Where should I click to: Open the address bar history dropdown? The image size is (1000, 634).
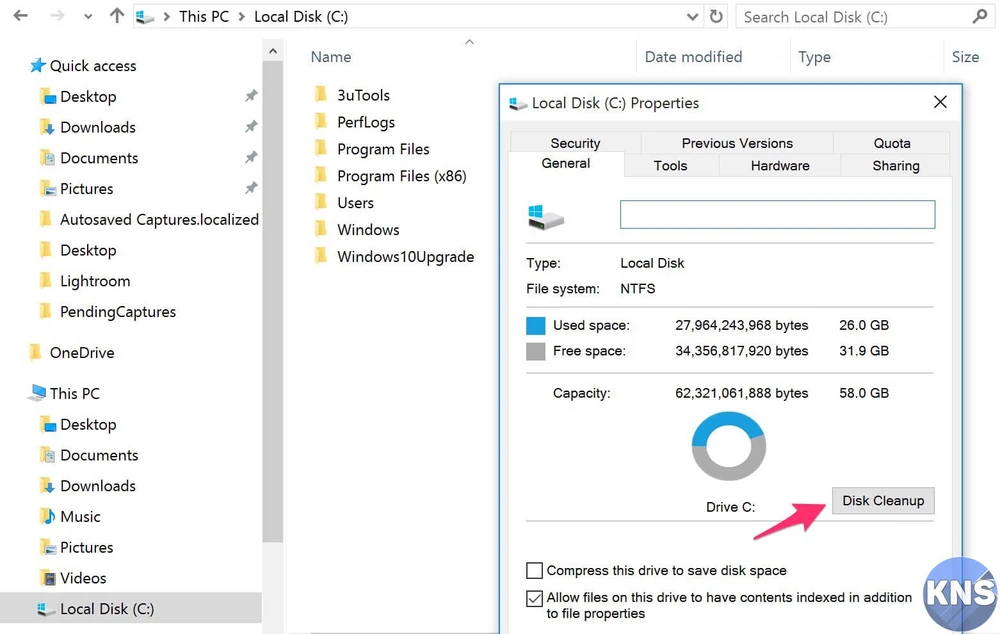pos(693,17)
